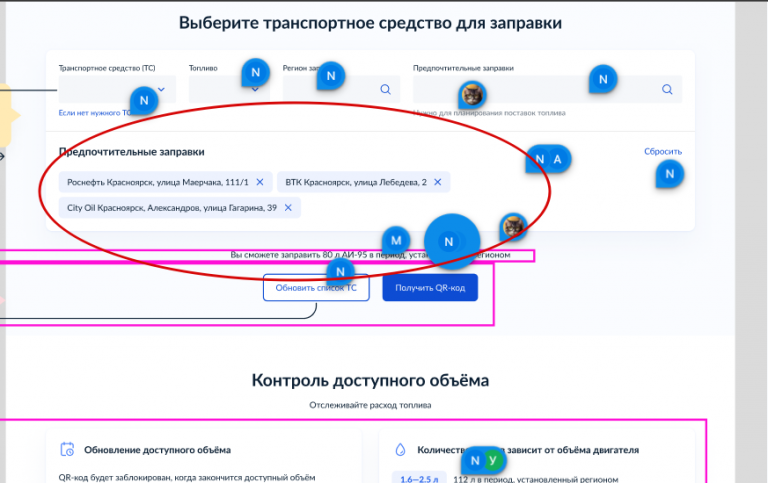The image size is (768, 483).
Task: Open the large enlarged N comment pin
Action: [x=452, y=242]
